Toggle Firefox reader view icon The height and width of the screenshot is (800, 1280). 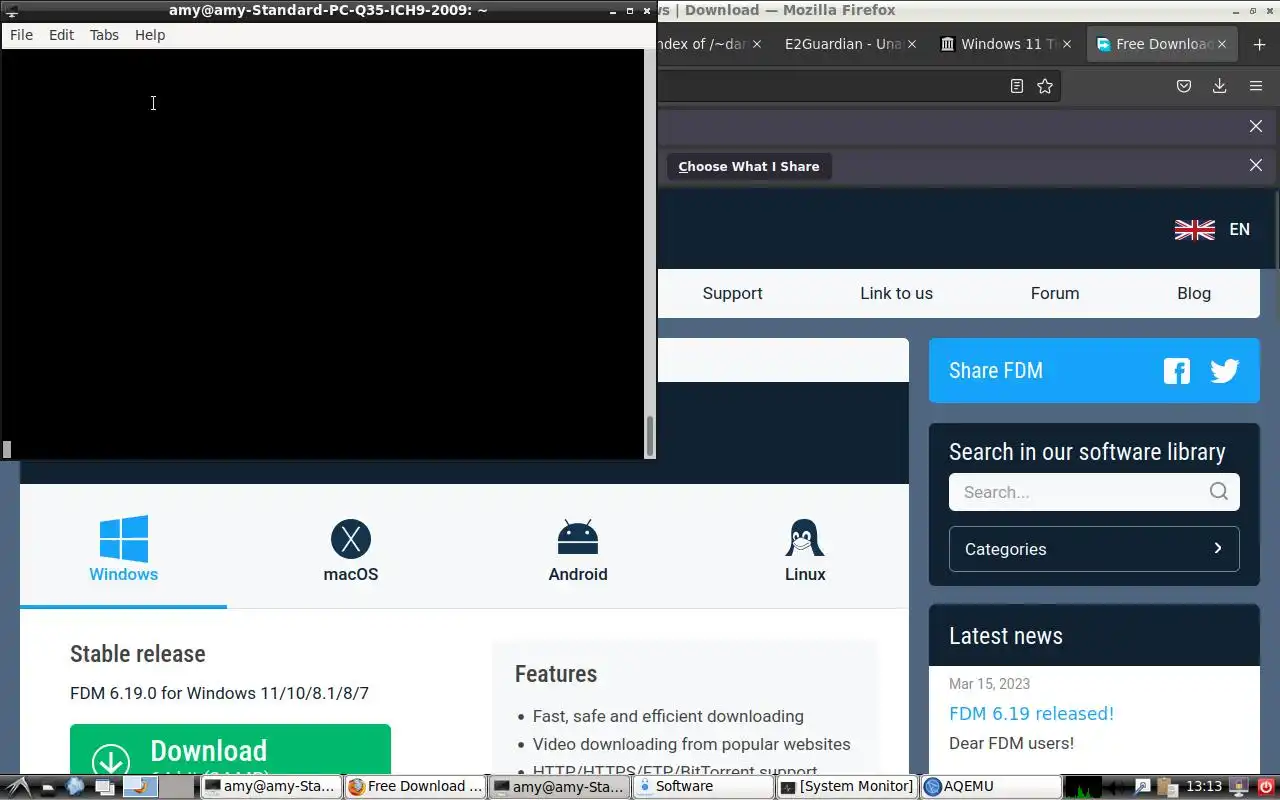pyautogui.click(x=1017, y=86)
